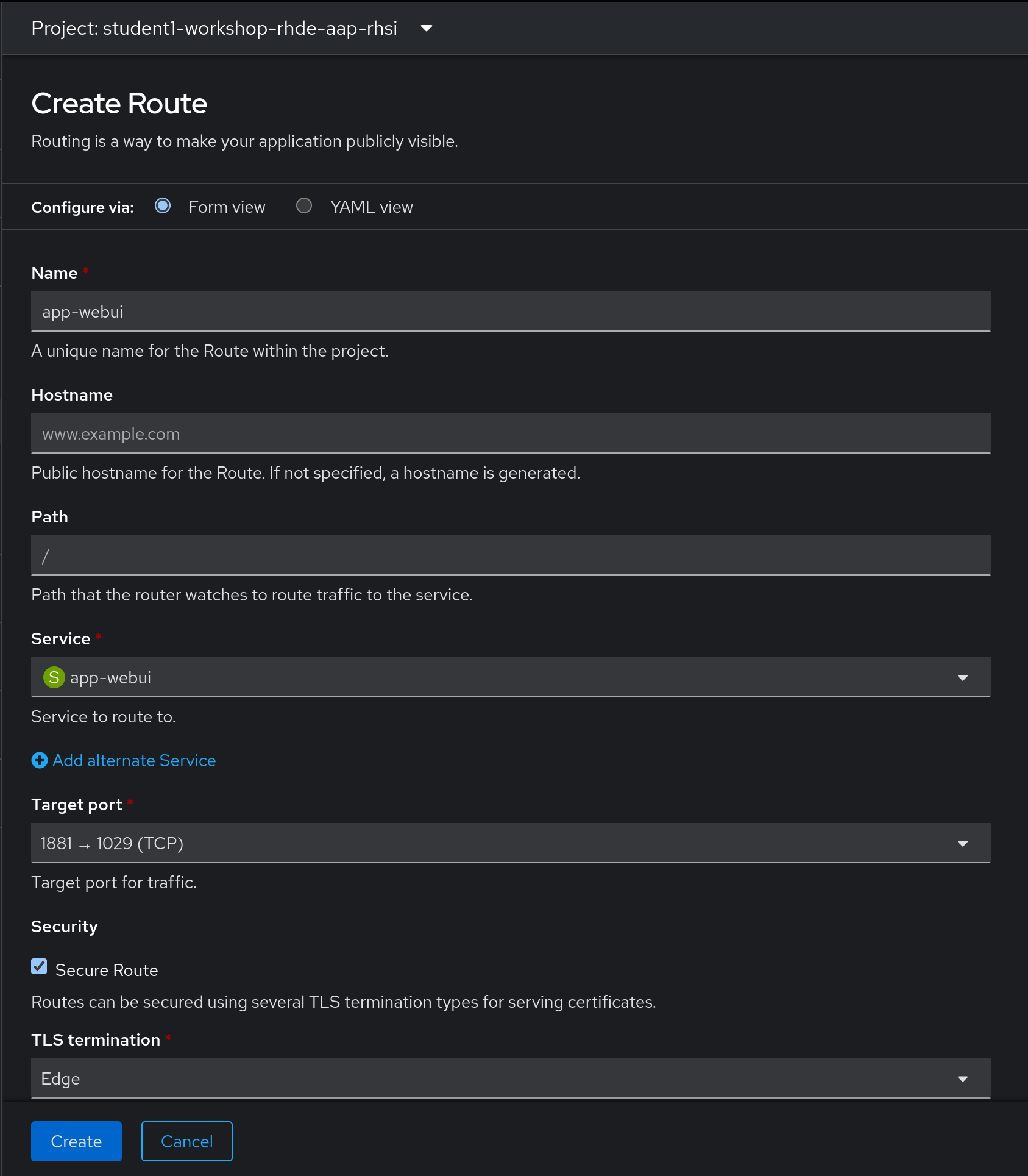Click the Name input field
Image resolution: width=1028 pixels, height=1176 pixels.
click(511, 312)
